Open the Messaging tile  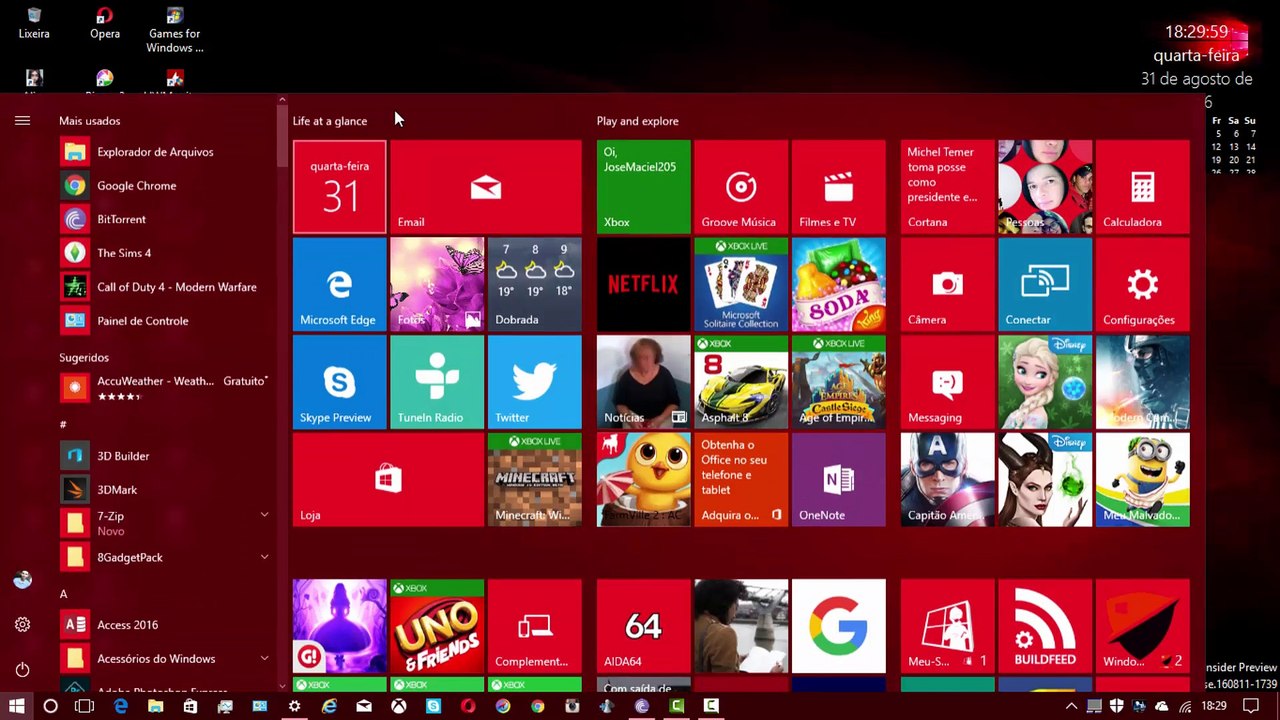[x=947, y=382]
